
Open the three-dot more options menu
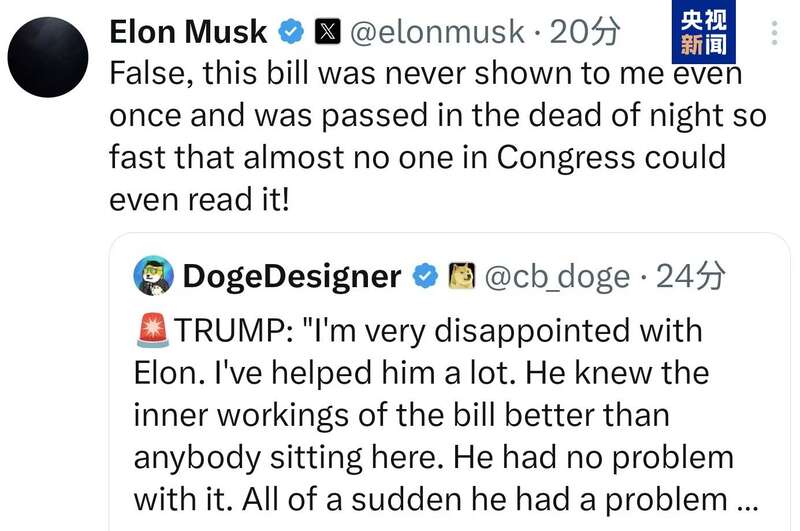775,34
